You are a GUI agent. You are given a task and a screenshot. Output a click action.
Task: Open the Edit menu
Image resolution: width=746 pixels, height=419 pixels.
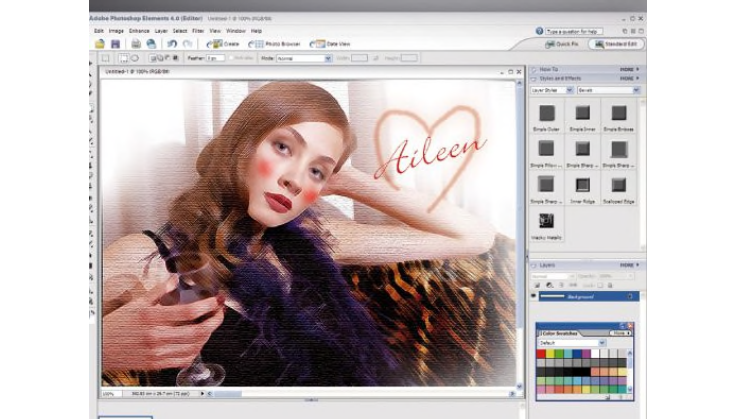click(98, 31)
